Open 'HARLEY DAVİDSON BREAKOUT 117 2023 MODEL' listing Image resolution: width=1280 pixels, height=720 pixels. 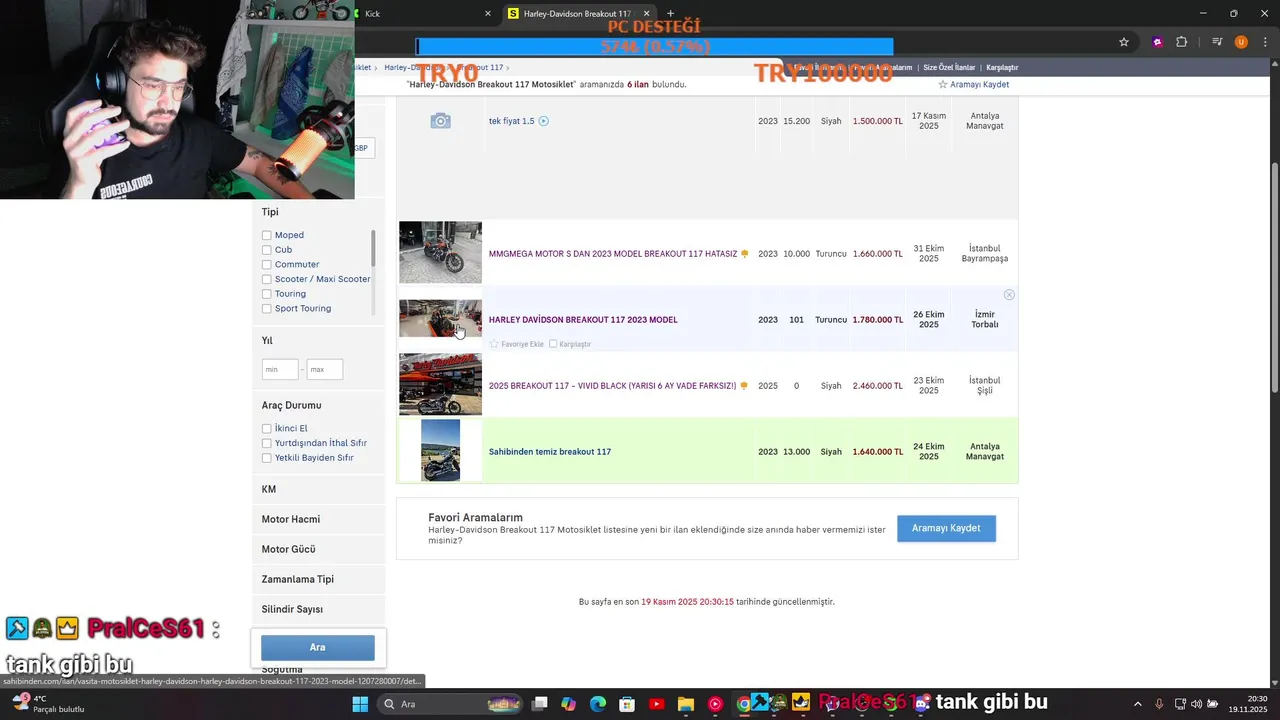[x=583, y=320]
